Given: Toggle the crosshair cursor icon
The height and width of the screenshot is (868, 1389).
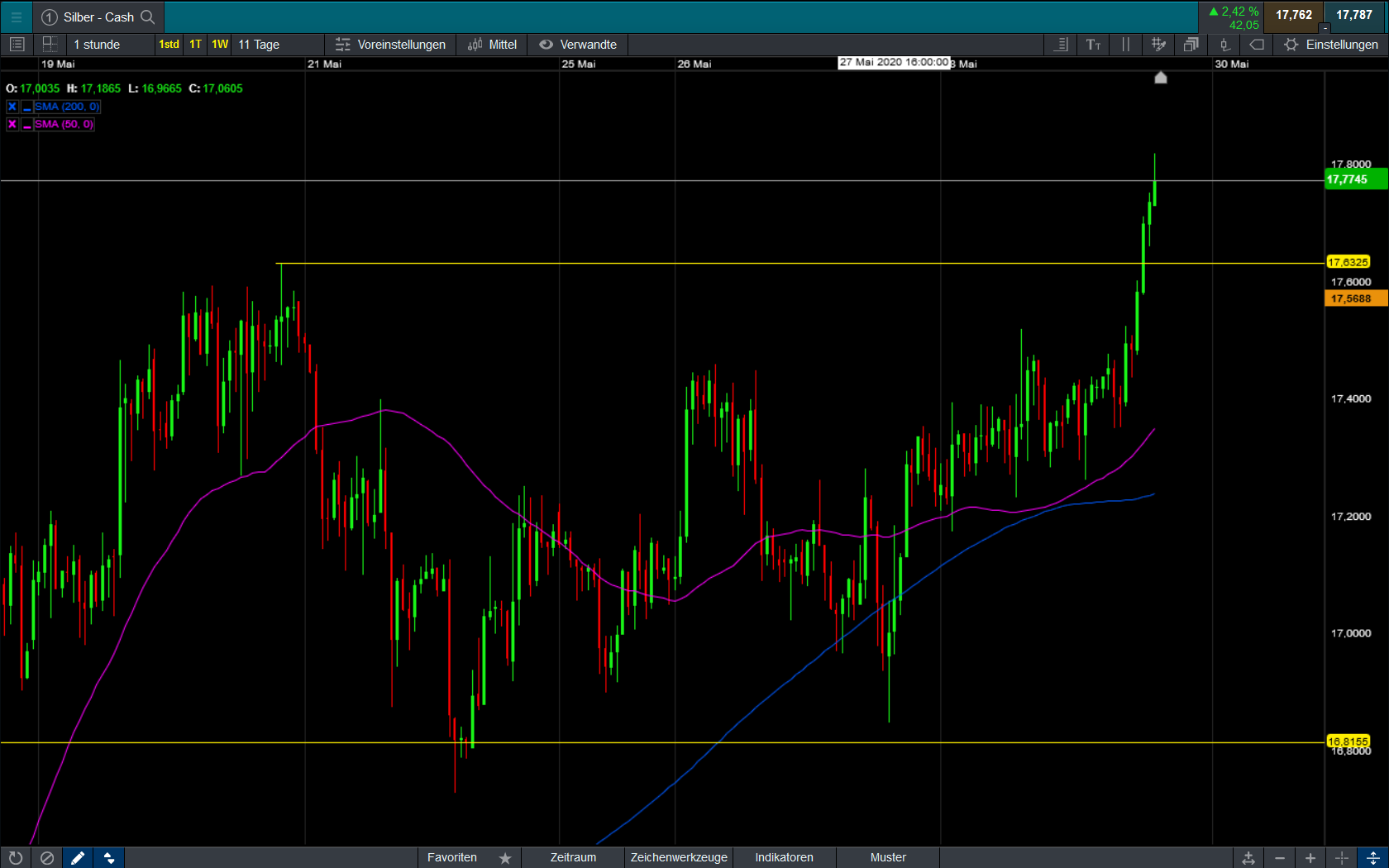Looking at the screenshot, I should (1342, 858).
